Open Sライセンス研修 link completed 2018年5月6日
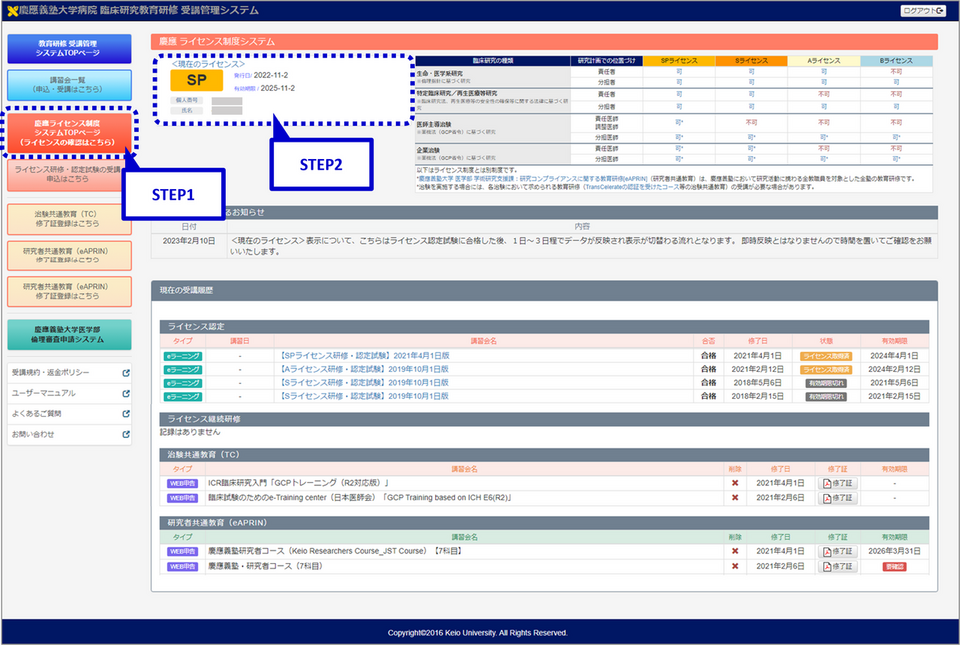The width and height of the screenshot is (960, 645). tap(364, 382)
